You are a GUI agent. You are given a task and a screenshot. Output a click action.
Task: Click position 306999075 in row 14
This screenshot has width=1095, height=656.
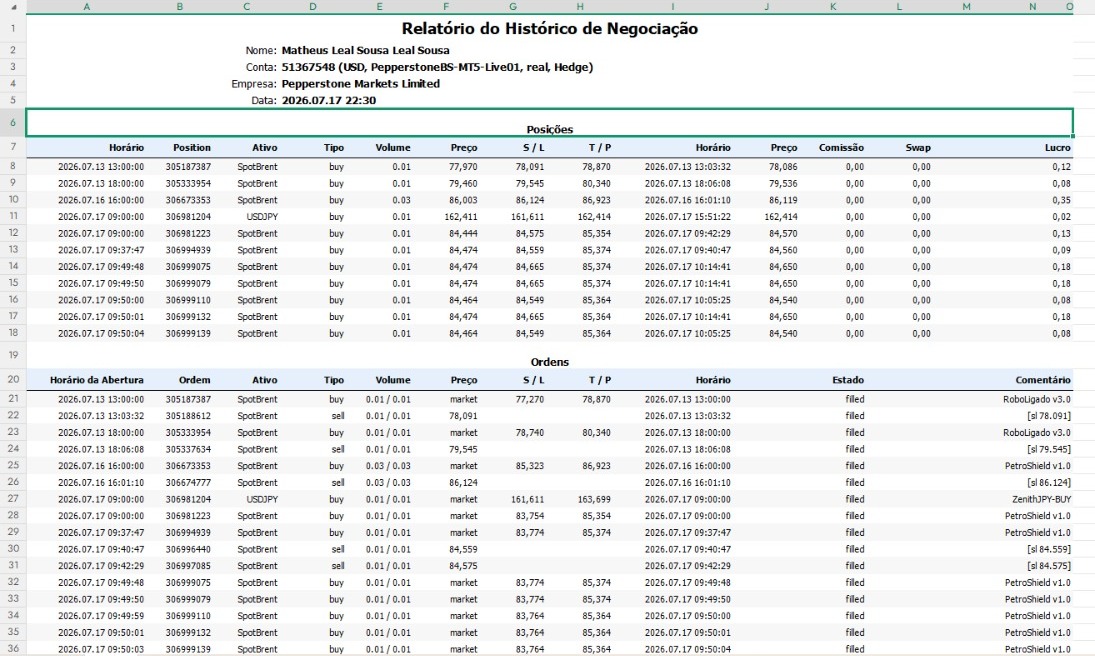(x=188, y=267)
